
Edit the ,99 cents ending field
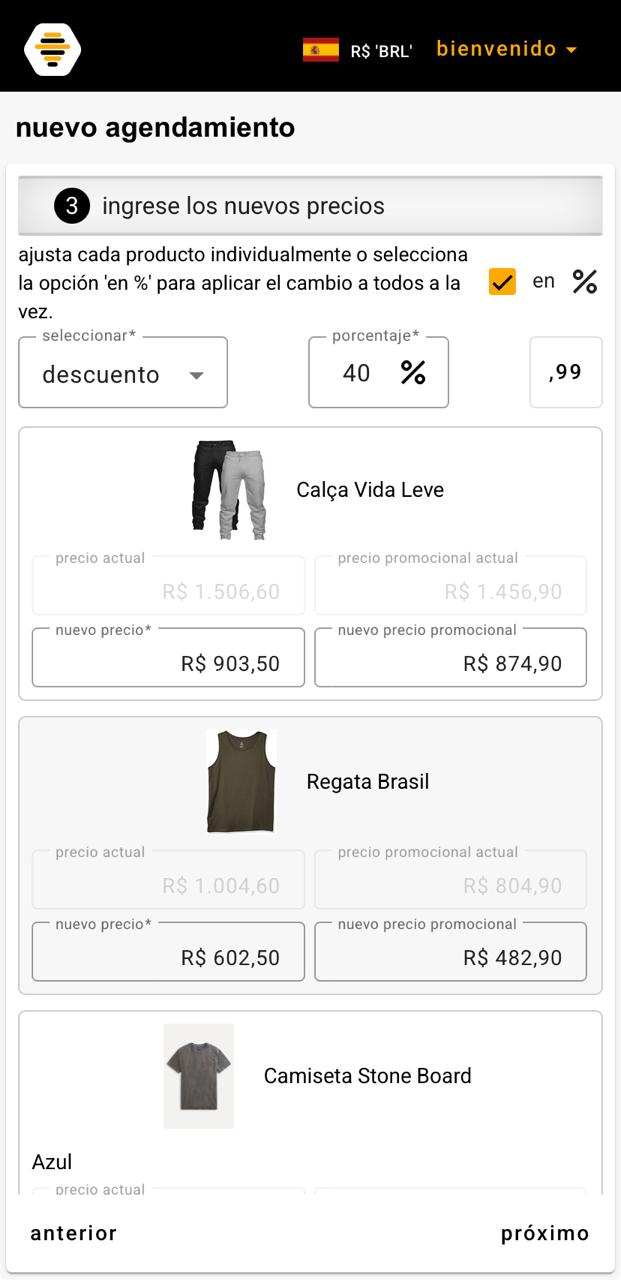pos(566,372)
